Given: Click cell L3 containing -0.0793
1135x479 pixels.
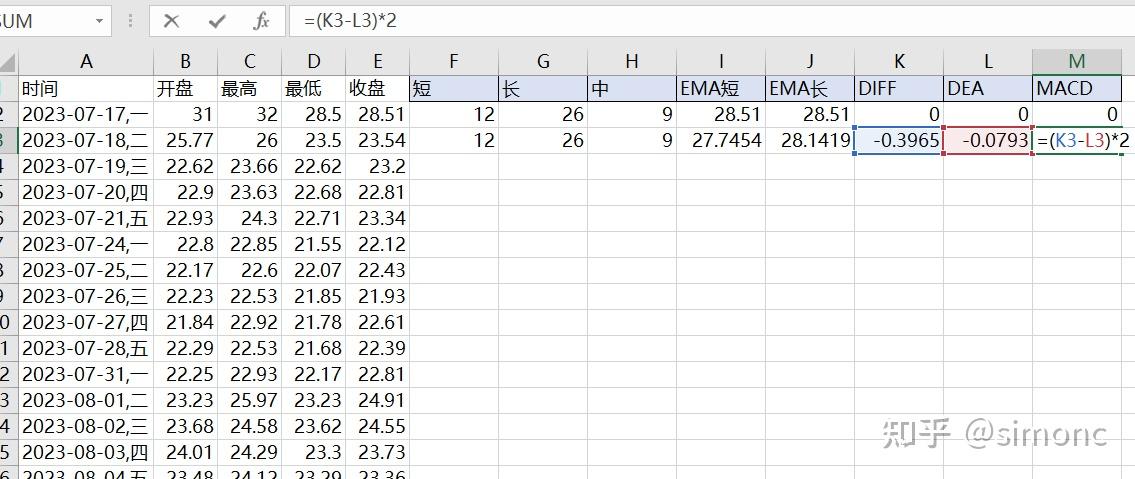Looking at the screenshot, I should coord(987,141).
